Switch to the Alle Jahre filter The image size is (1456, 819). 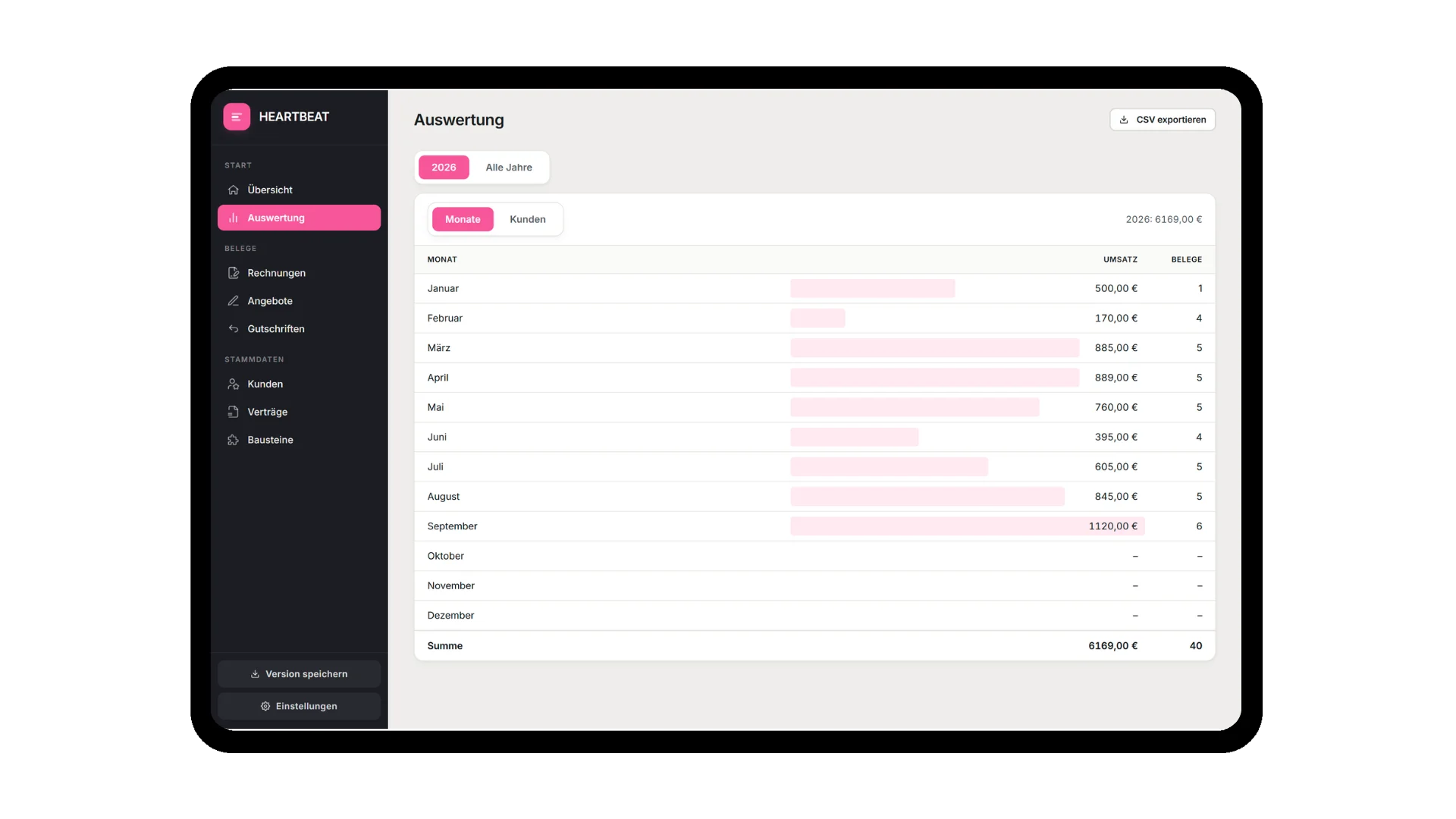click(509, 168)
